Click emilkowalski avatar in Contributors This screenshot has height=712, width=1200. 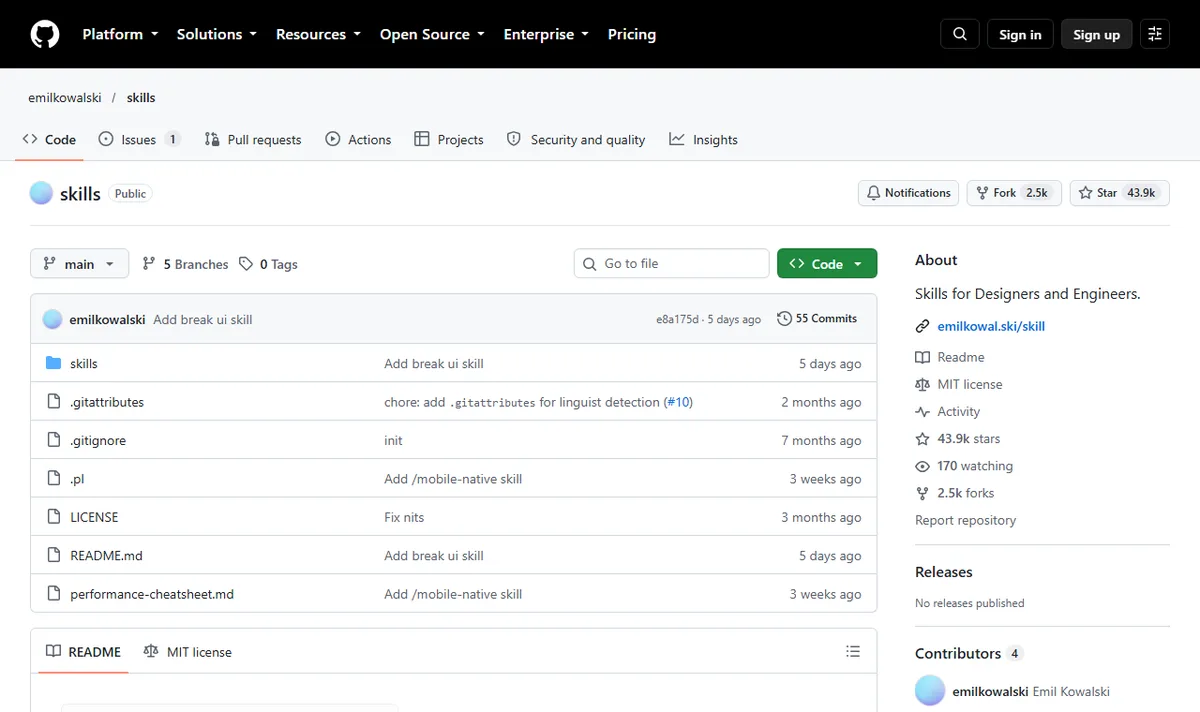click(930, 691)
